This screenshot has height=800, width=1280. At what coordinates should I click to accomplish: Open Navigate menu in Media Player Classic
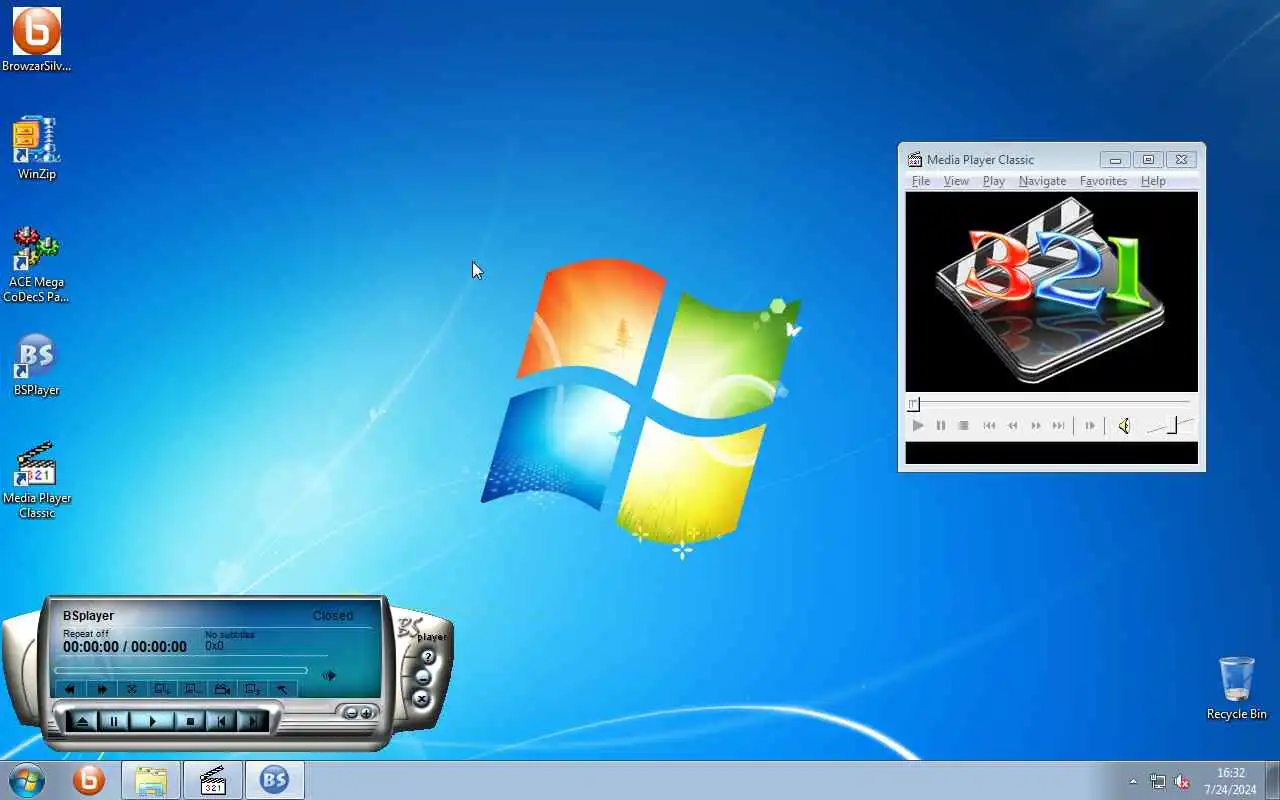coord(1042,181)
